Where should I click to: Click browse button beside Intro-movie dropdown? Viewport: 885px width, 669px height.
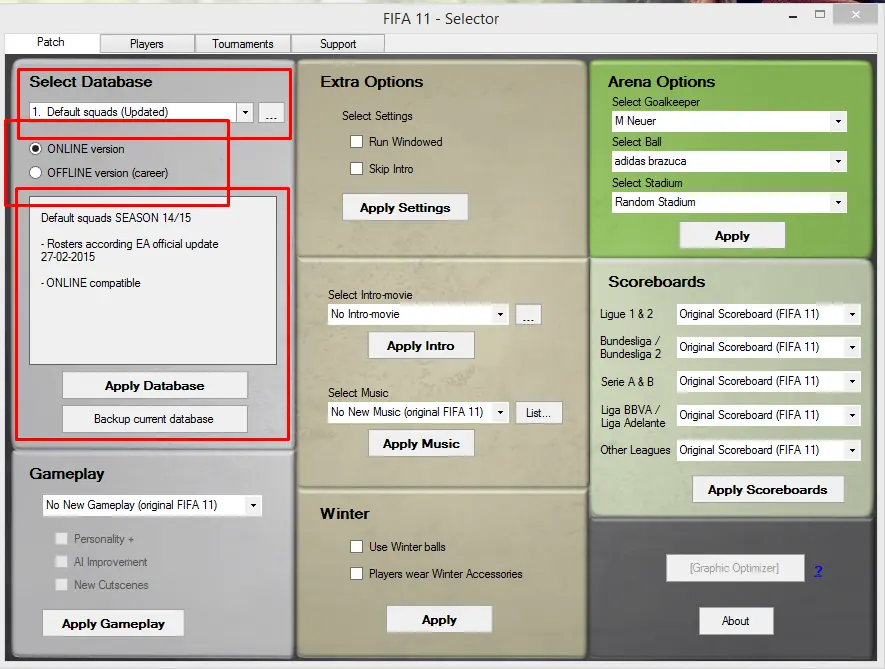pyautogui.click(x=528, y=315)
